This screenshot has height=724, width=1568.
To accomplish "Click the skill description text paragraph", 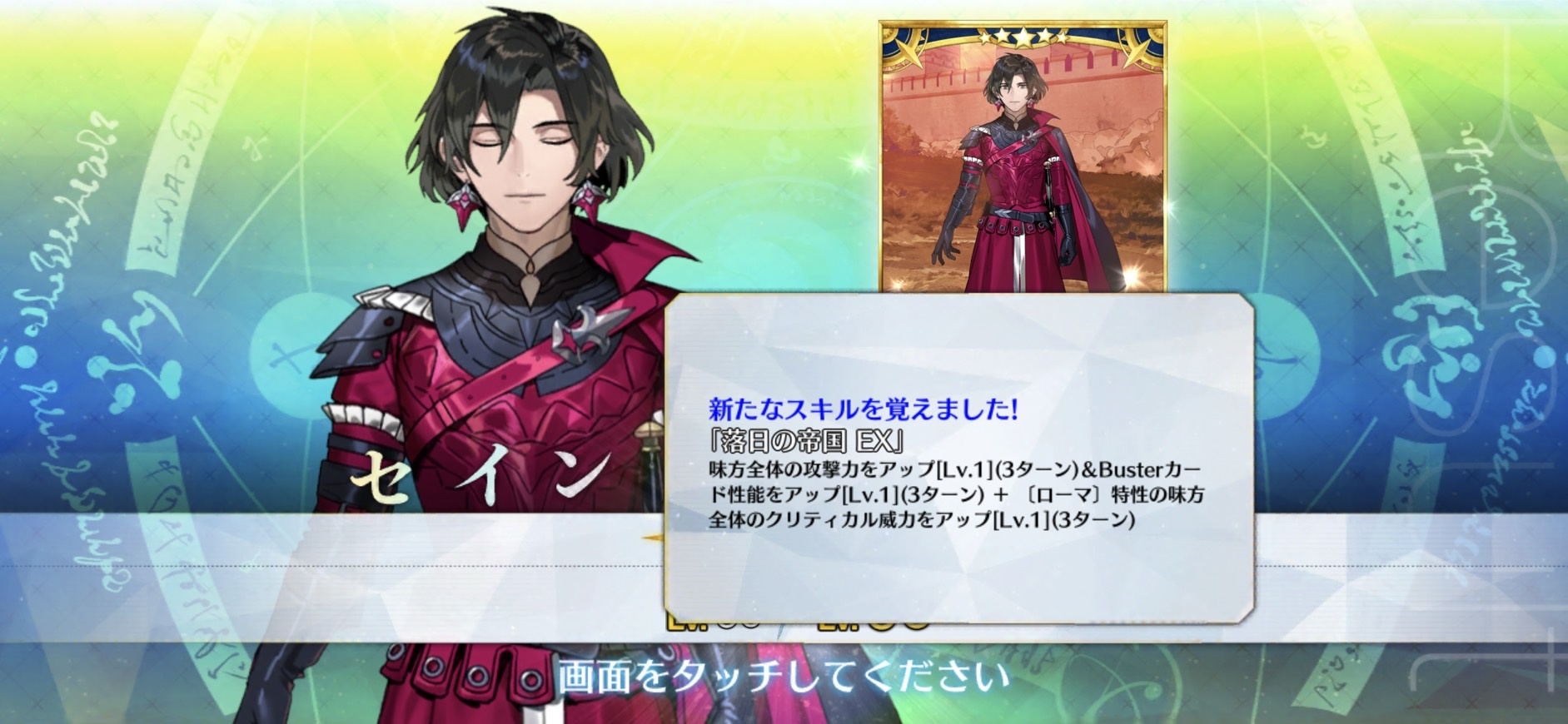I will [956, 495].
